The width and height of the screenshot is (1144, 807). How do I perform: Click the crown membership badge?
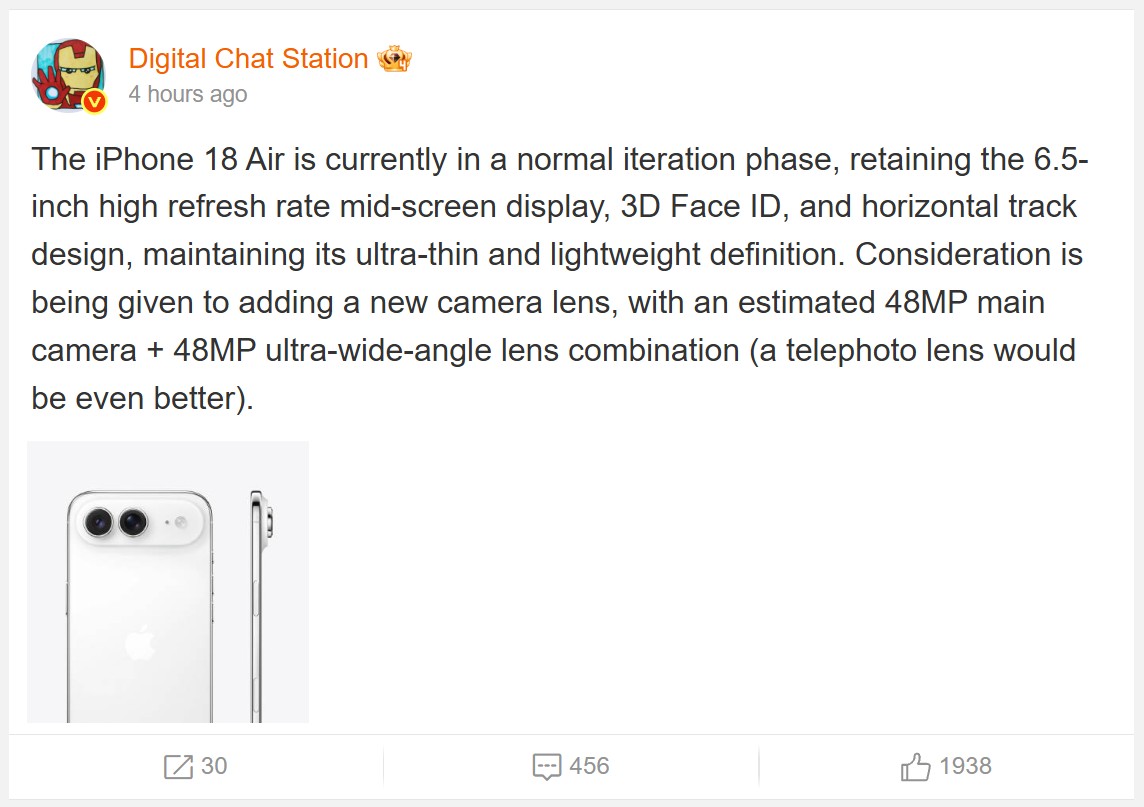click(394, 59)
